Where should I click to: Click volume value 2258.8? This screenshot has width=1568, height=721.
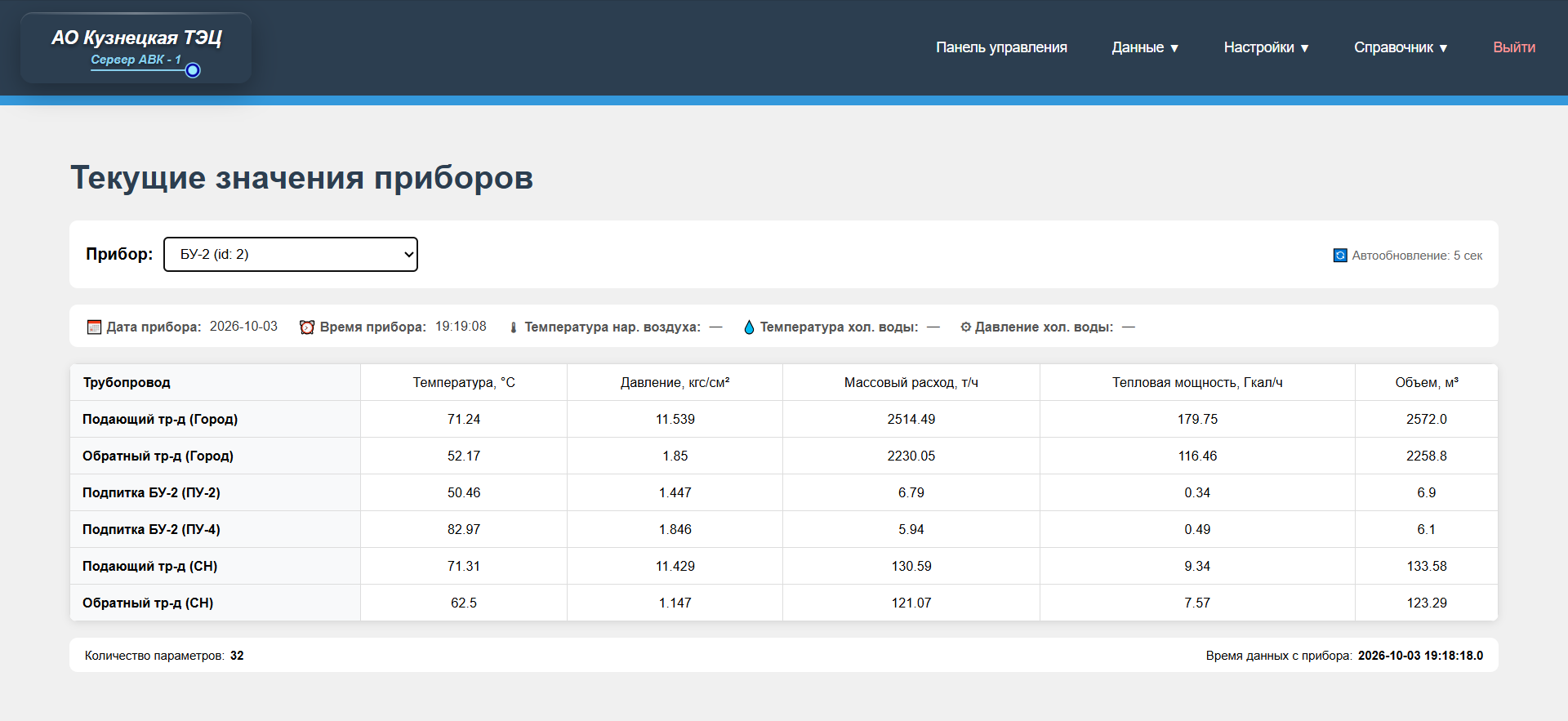click(x=1427, y=456)
